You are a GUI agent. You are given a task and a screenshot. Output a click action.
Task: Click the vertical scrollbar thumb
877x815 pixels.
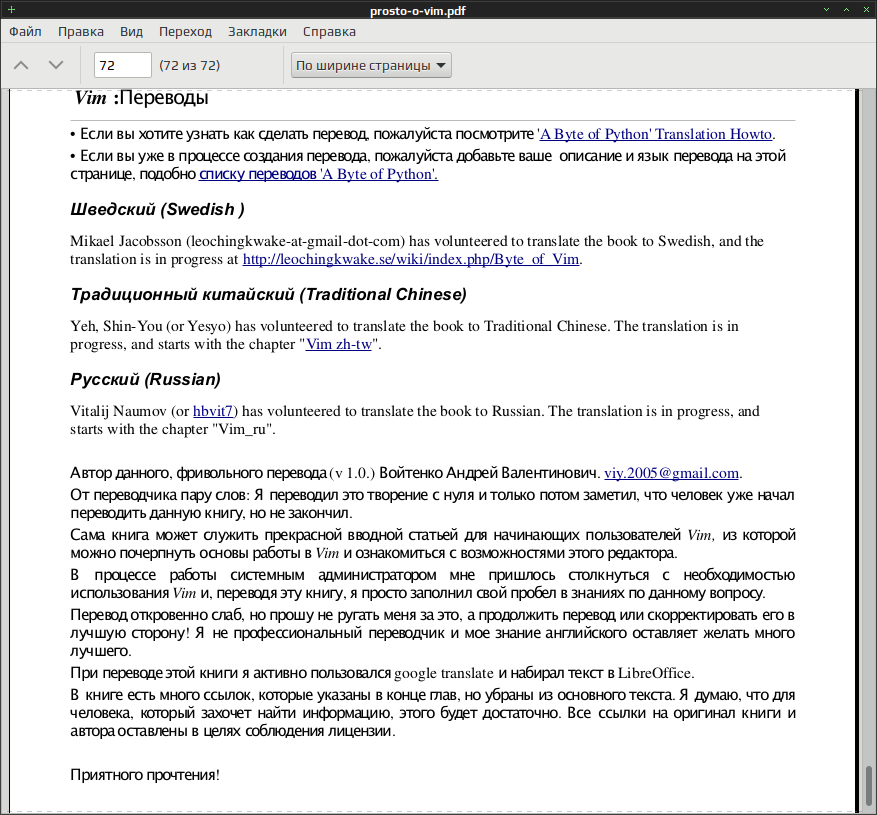pyautogui.click(x=869, y=788)
